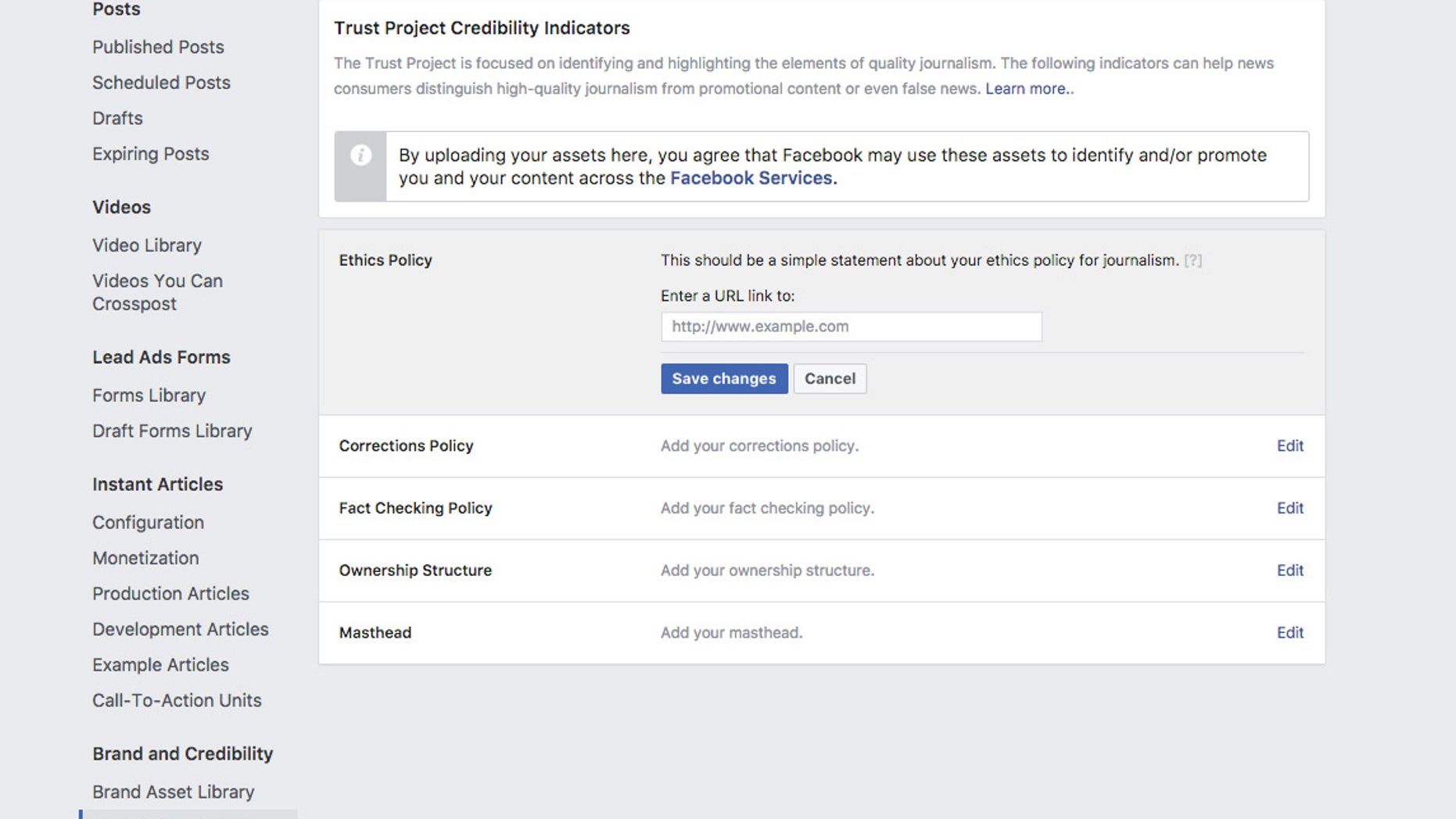Select Videos You Can Crosspost

pos(157,292)
